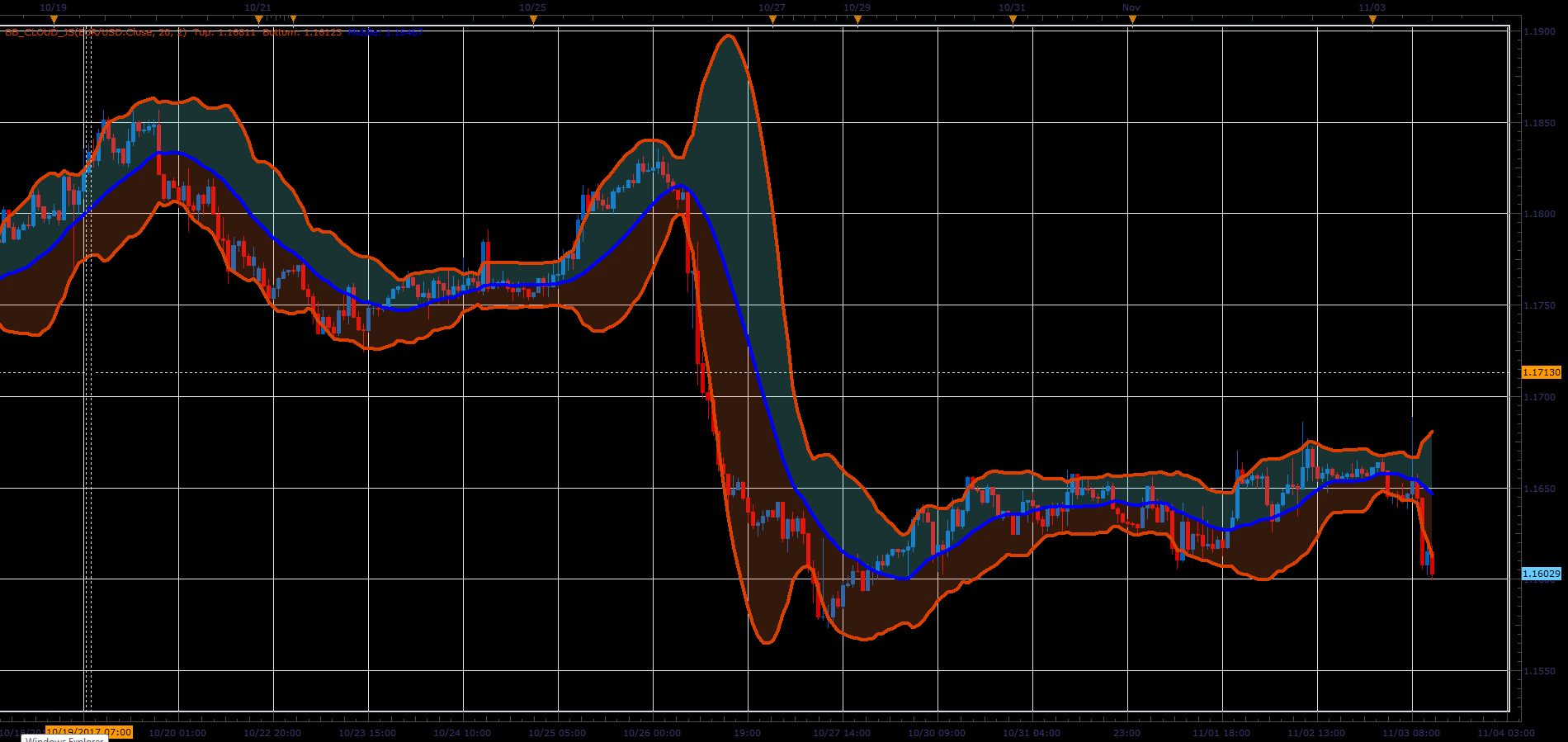The width and height of the screenshot is (1568, 742).
Task: Select the triangle marker directly below 10/21
Action: [x=258, y=19]
